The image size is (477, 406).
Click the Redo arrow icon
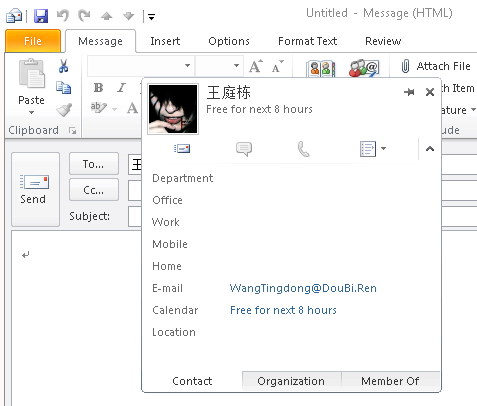(84, 15)
